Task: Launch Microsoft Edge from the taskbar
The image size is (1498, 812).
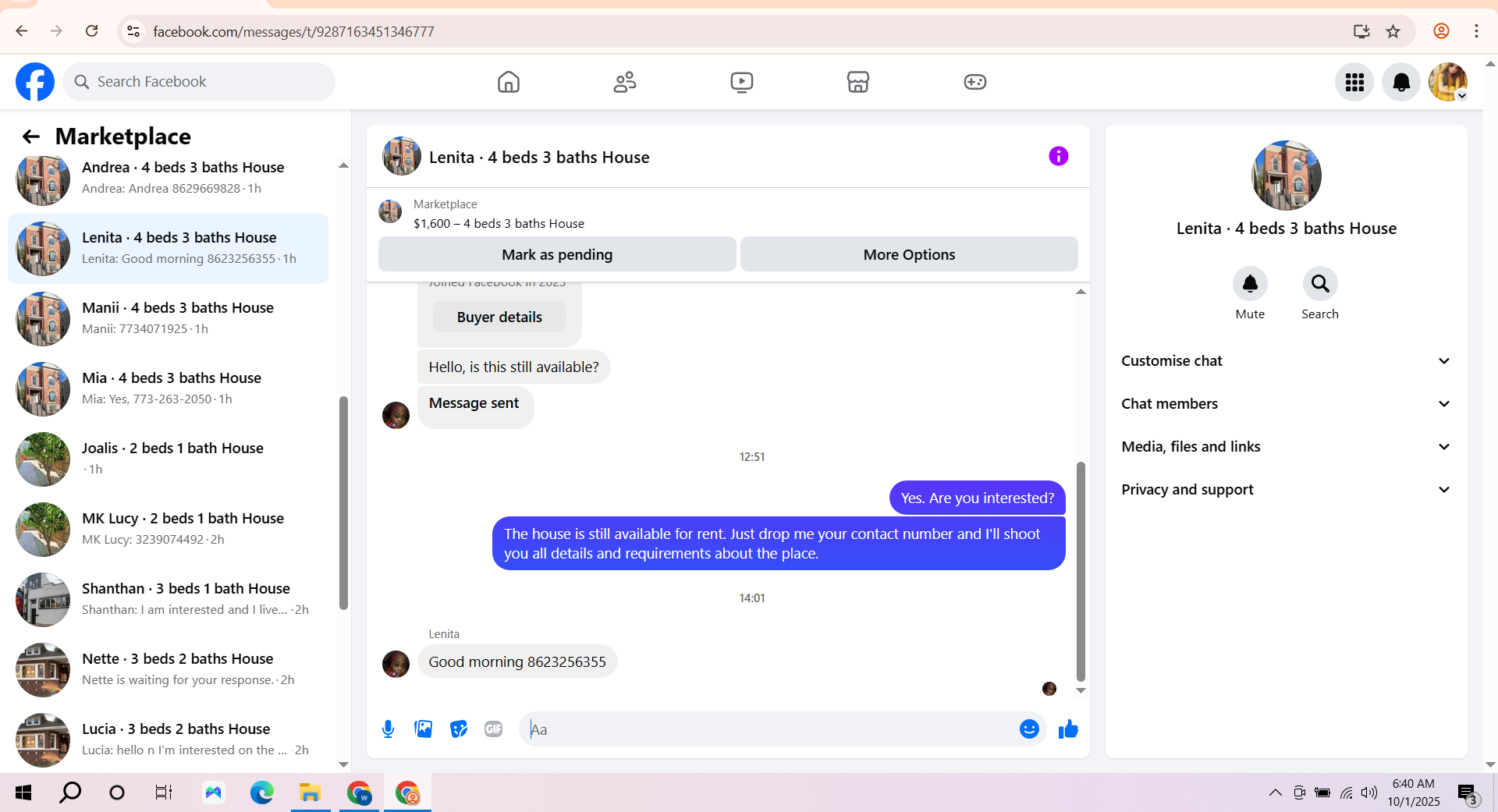Action: pyautogui.click(x=261, y=792)
